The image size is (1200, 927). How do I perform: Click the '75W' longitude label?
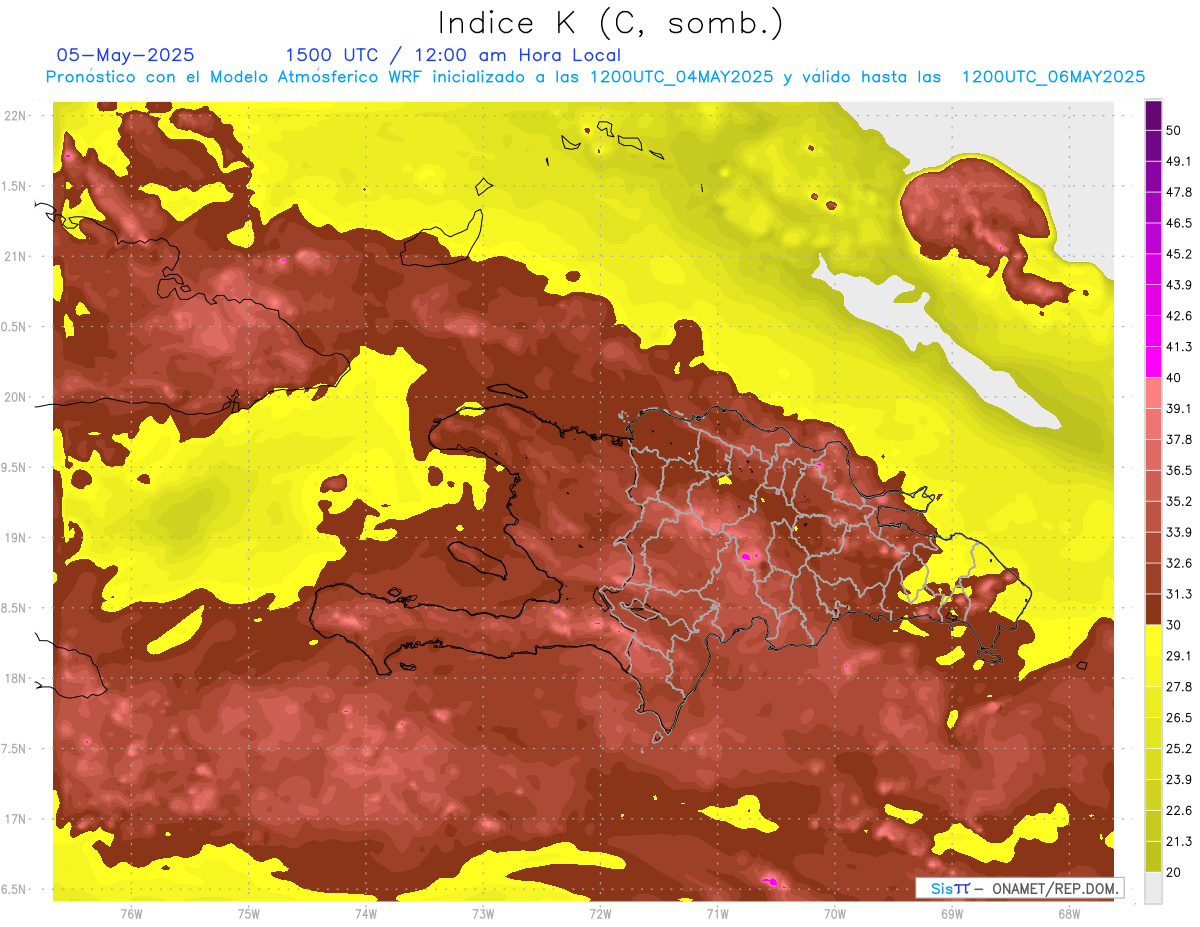coord(248,913)
